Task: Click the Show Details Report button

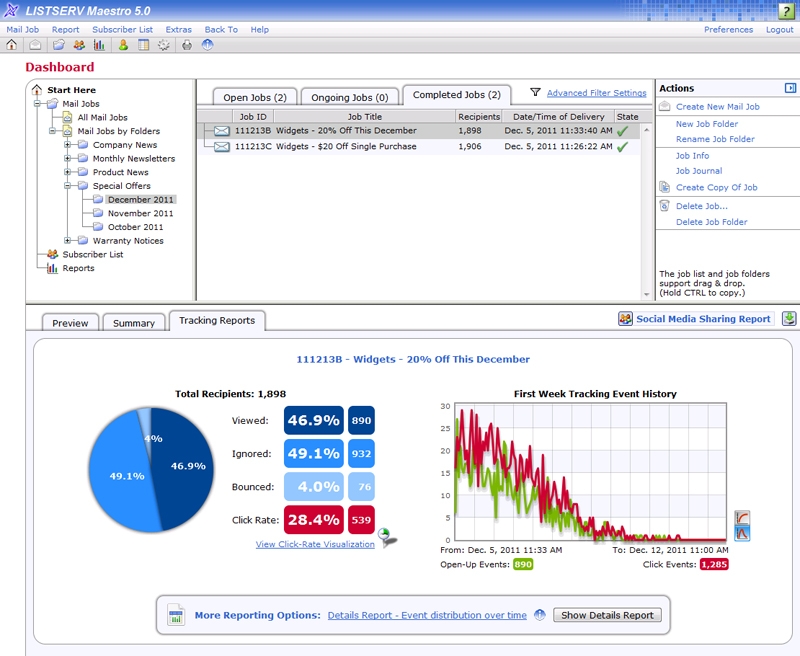Action: [x=607, y=615]
